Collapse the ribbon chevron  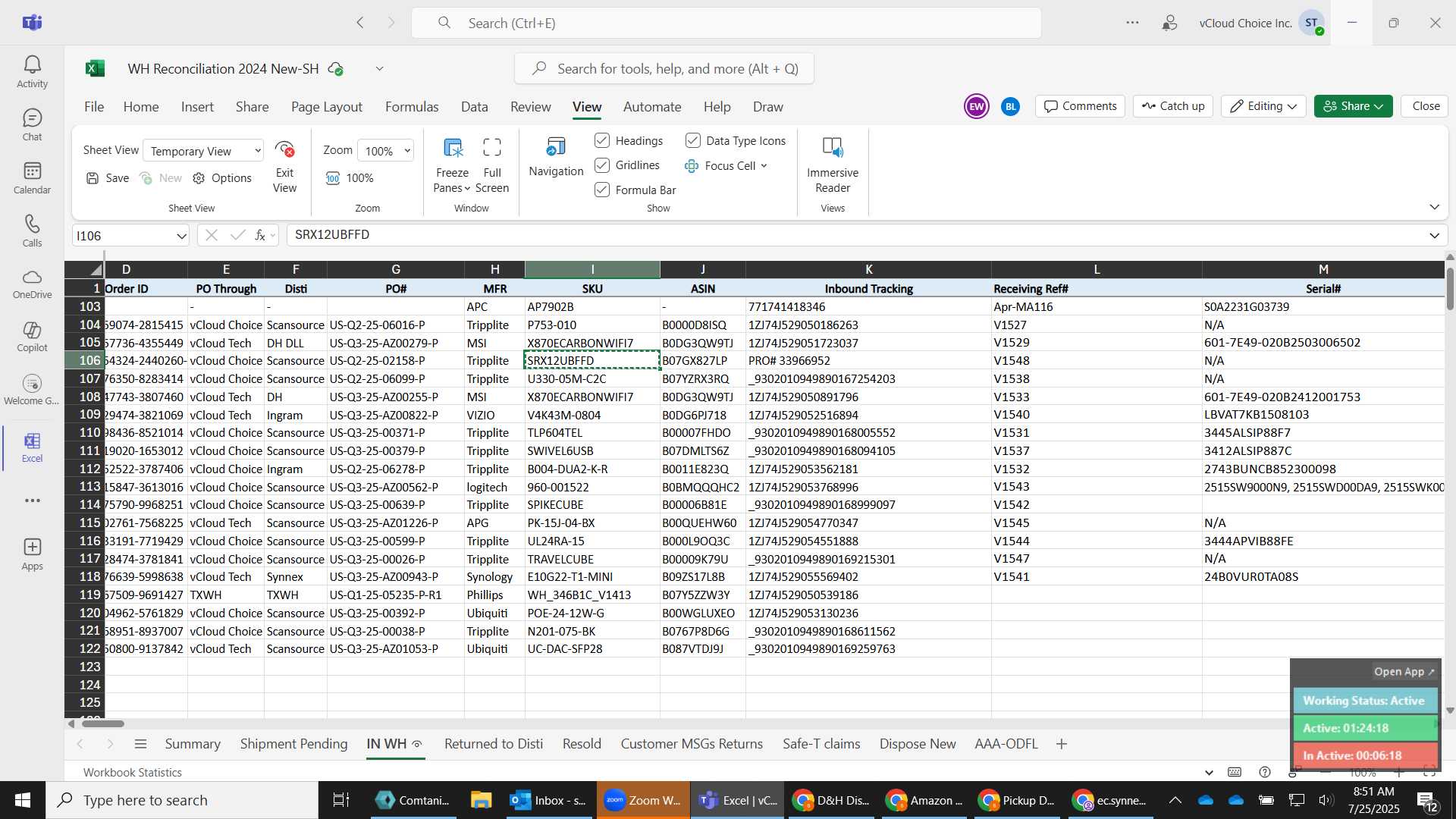pyautogui.click(x=1434, y=207)
